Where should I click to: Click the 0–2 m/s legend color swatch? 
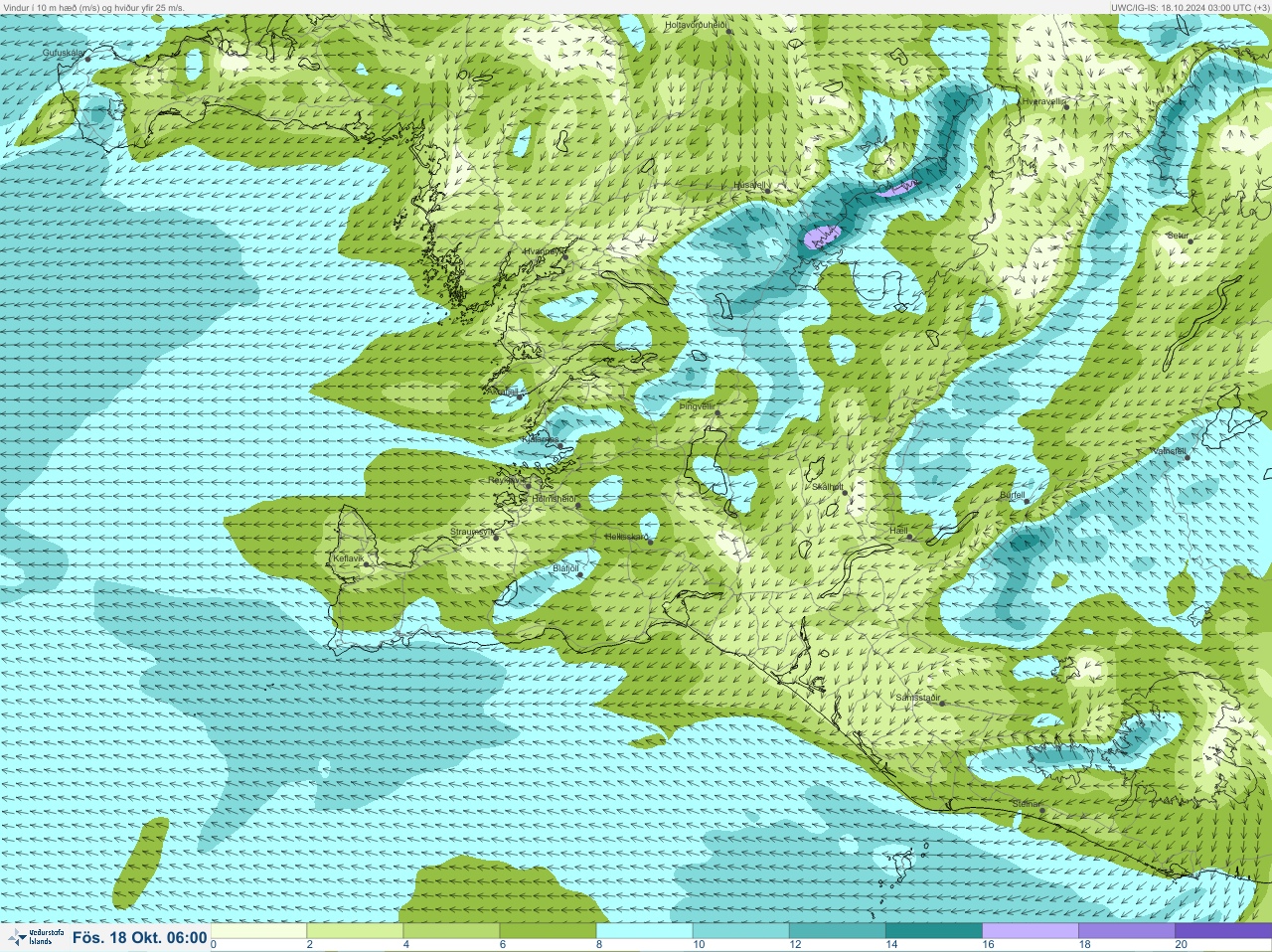click(258, 931)
